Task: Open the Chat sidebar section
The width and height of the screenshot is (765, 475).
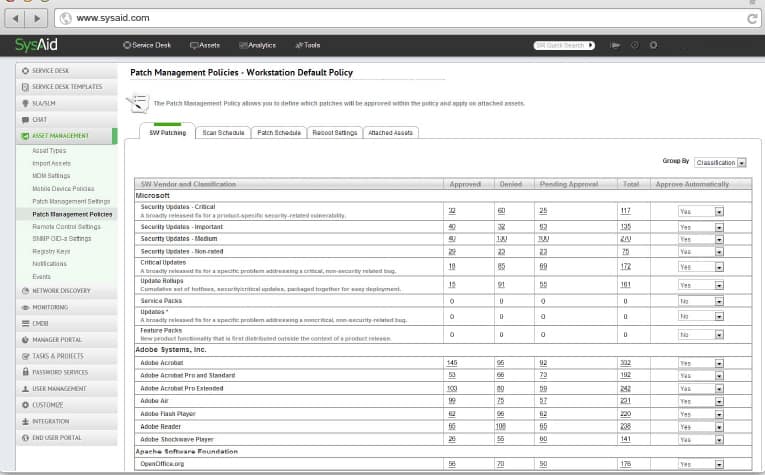Action: point(67,119)
